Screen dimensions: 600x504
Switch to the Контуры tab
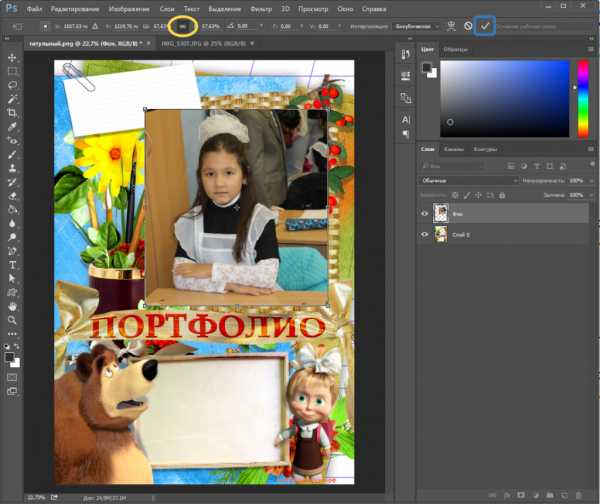pos(485,149)
